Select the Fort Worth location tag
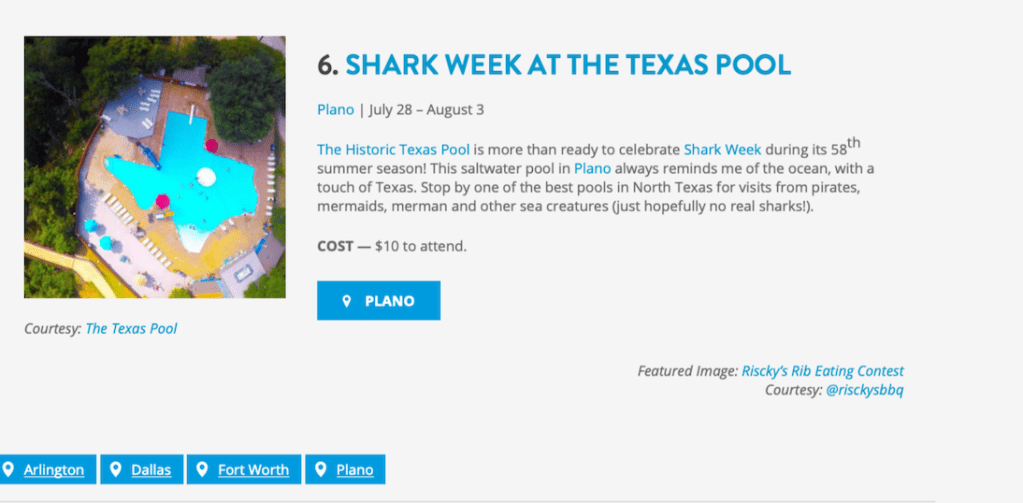Image resolution: width=1023 pixels, height=503 pixels. pyautogui.click(x=253, y=470)
